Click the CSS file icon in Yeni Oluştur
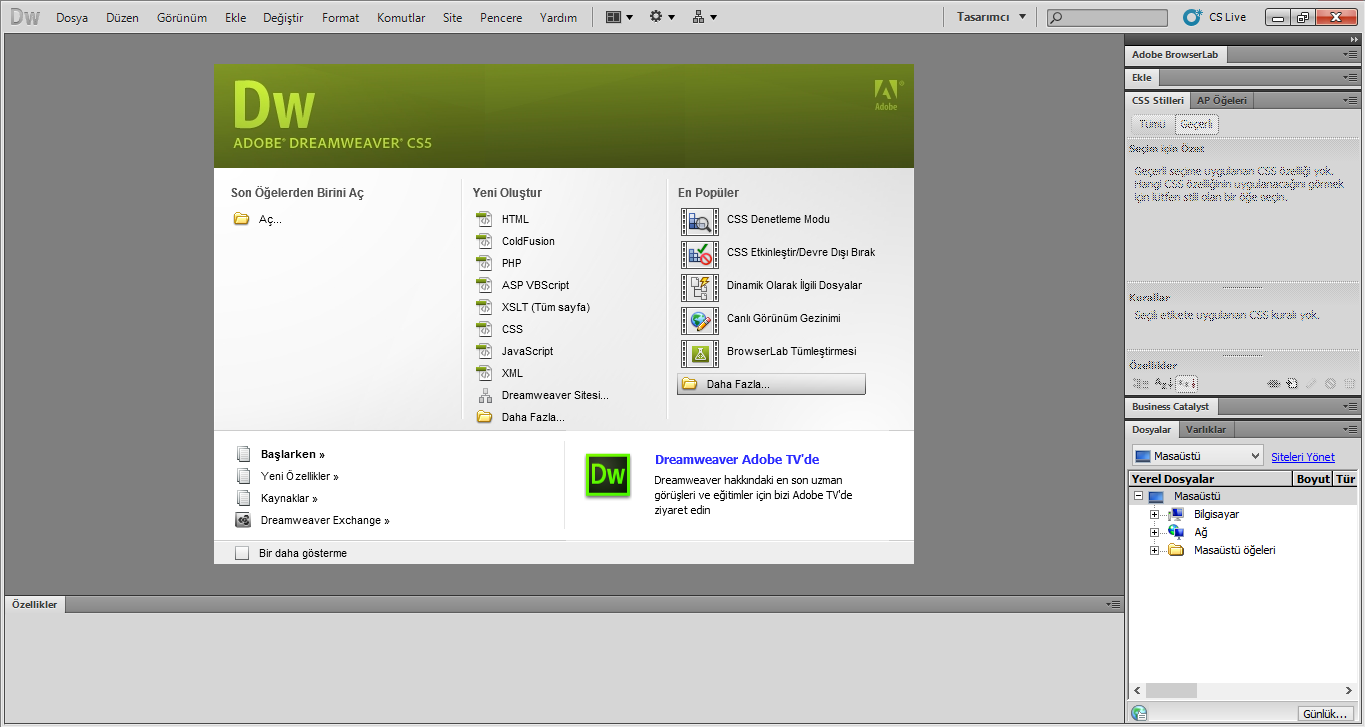The image size is (1365, 727). click(x=485, y=329)
